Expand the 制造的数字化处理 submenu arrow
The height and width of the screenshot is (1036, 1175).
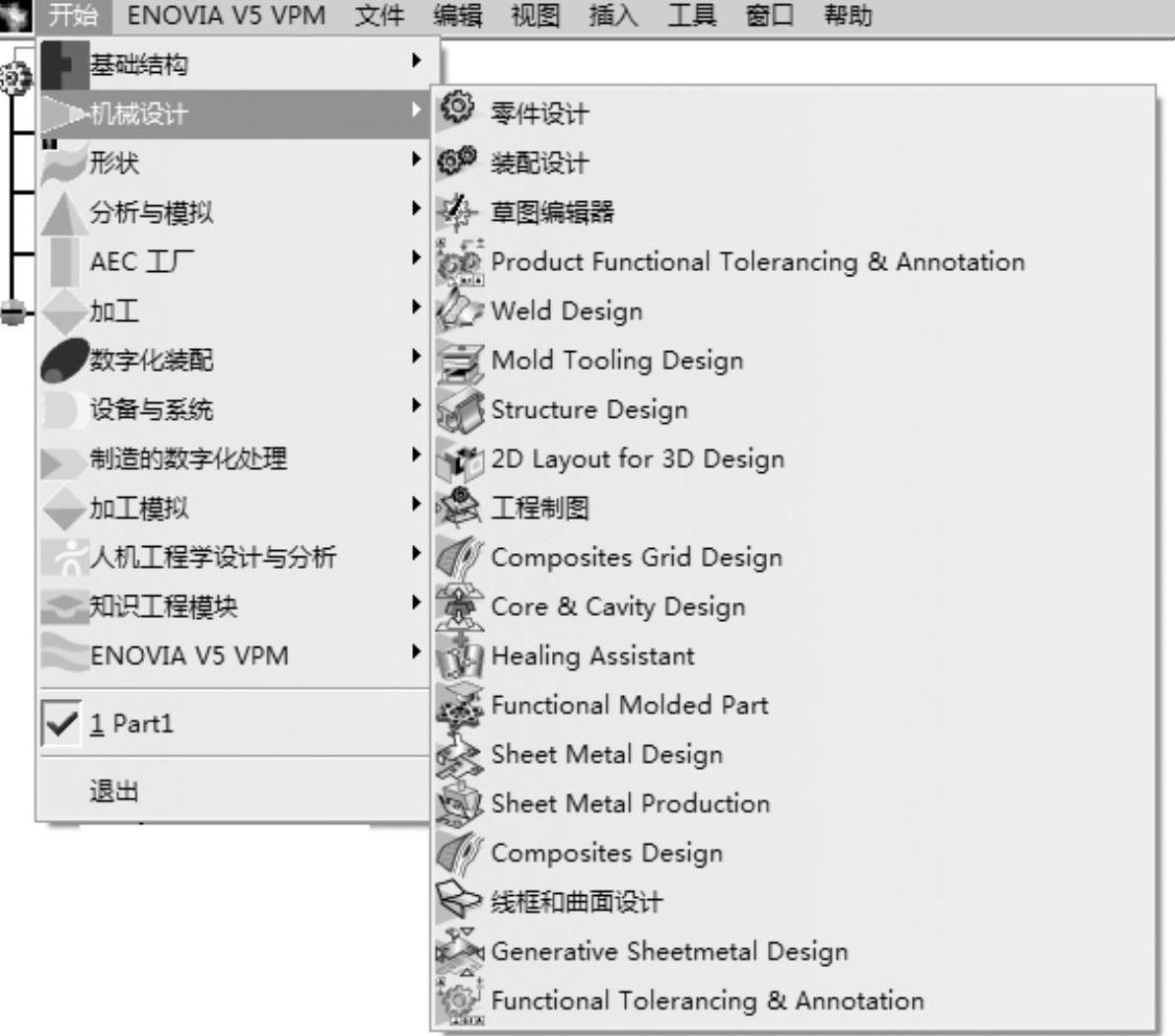[416, 454]
